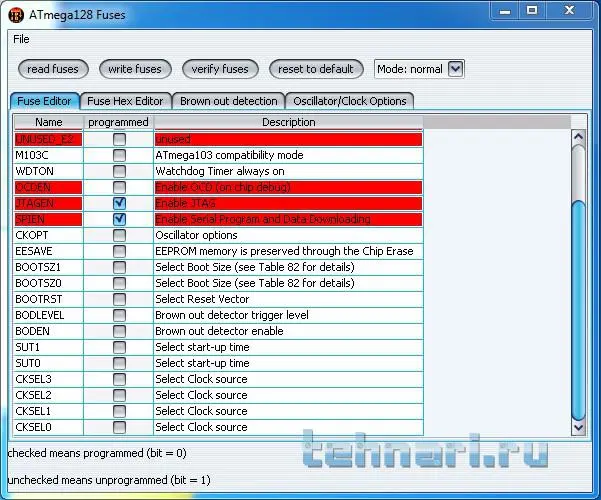Click the ATmega128 Fuses app icon
601x500 pixels.
click(16, 15)
